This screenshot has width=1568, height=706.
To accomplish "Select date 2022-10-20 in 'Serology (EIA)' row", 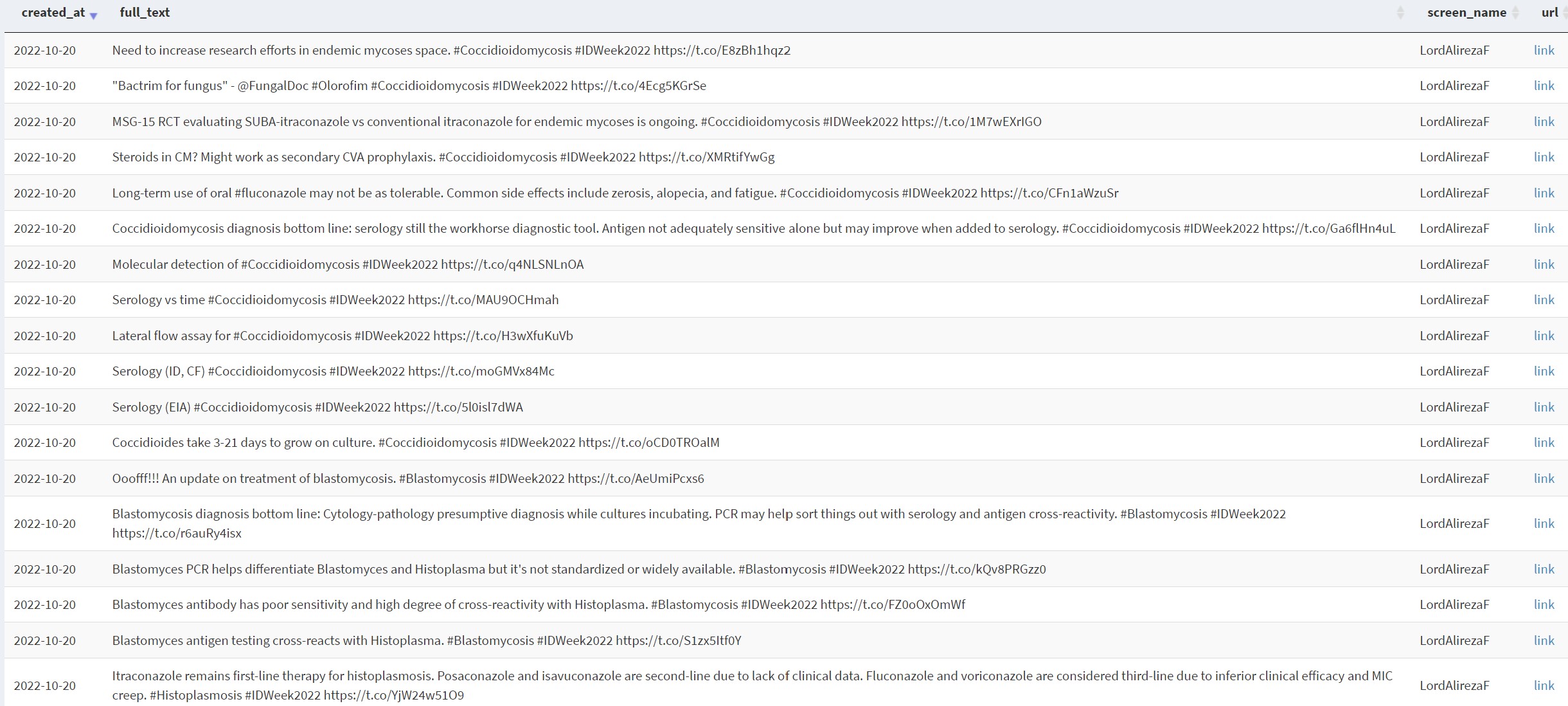I will click(44, 407).
